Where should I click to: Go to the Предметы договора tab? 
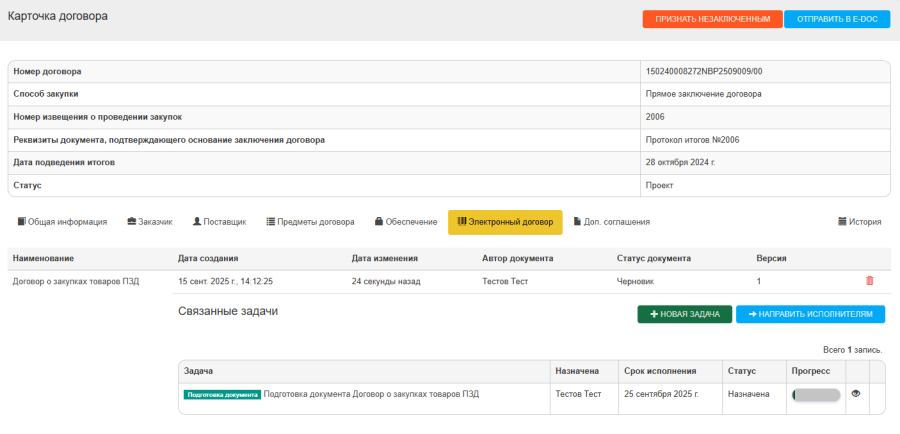[x=310, y=222]
